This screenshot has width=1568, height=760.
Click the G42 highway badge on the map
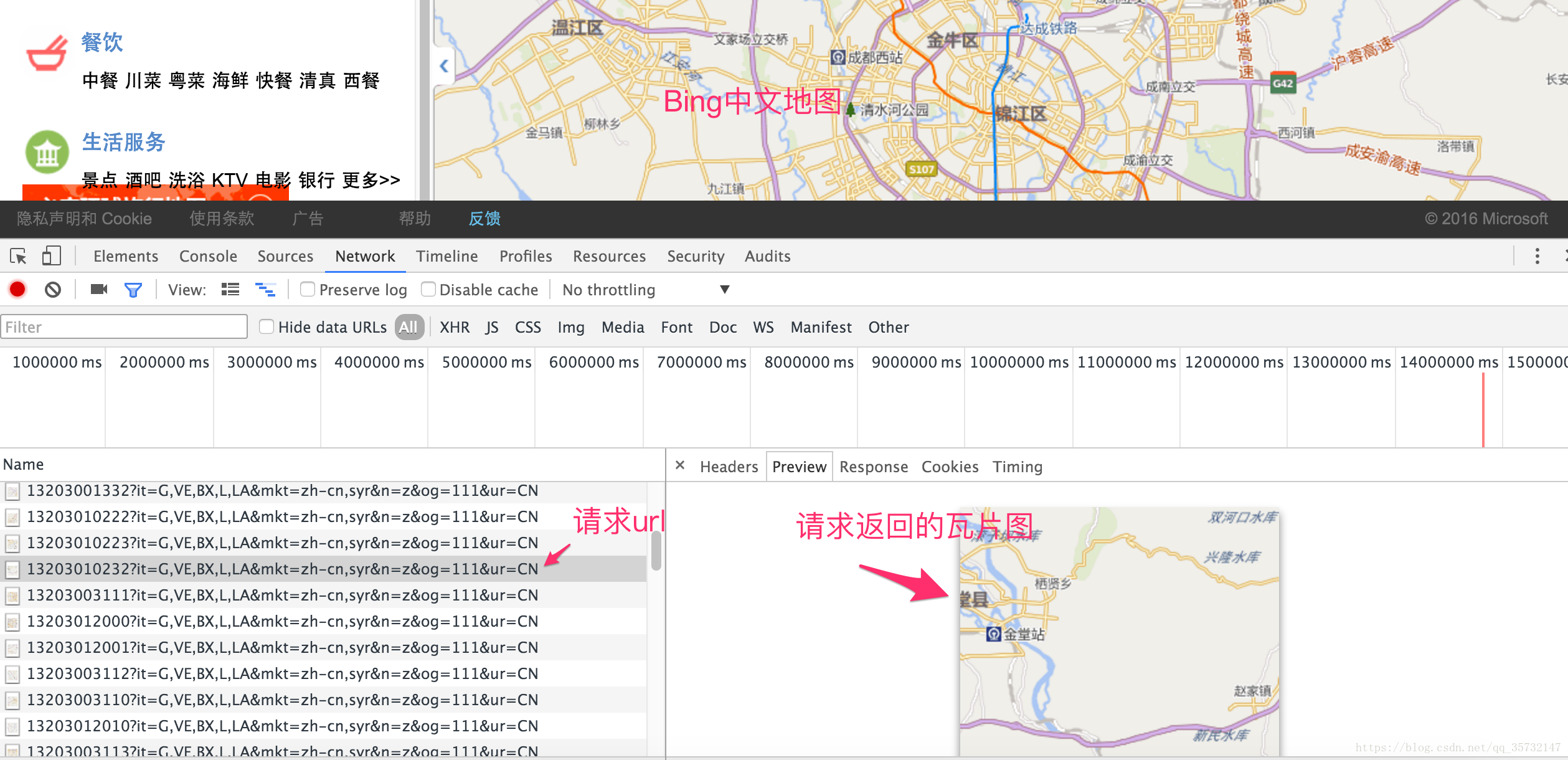click(1283, 83)
